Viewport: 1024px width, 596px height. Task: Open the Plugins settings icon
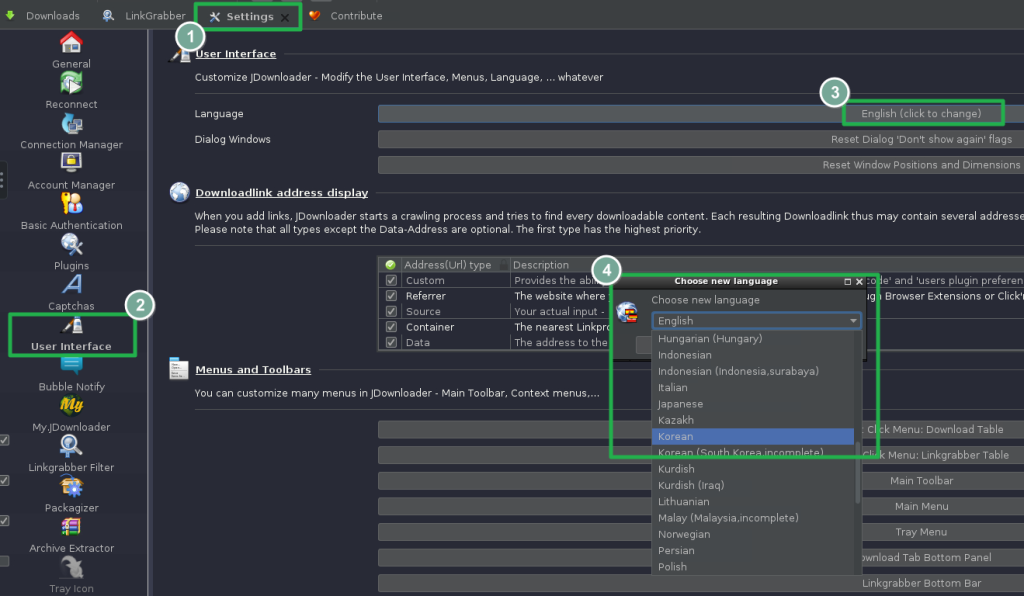pos(71,245)
